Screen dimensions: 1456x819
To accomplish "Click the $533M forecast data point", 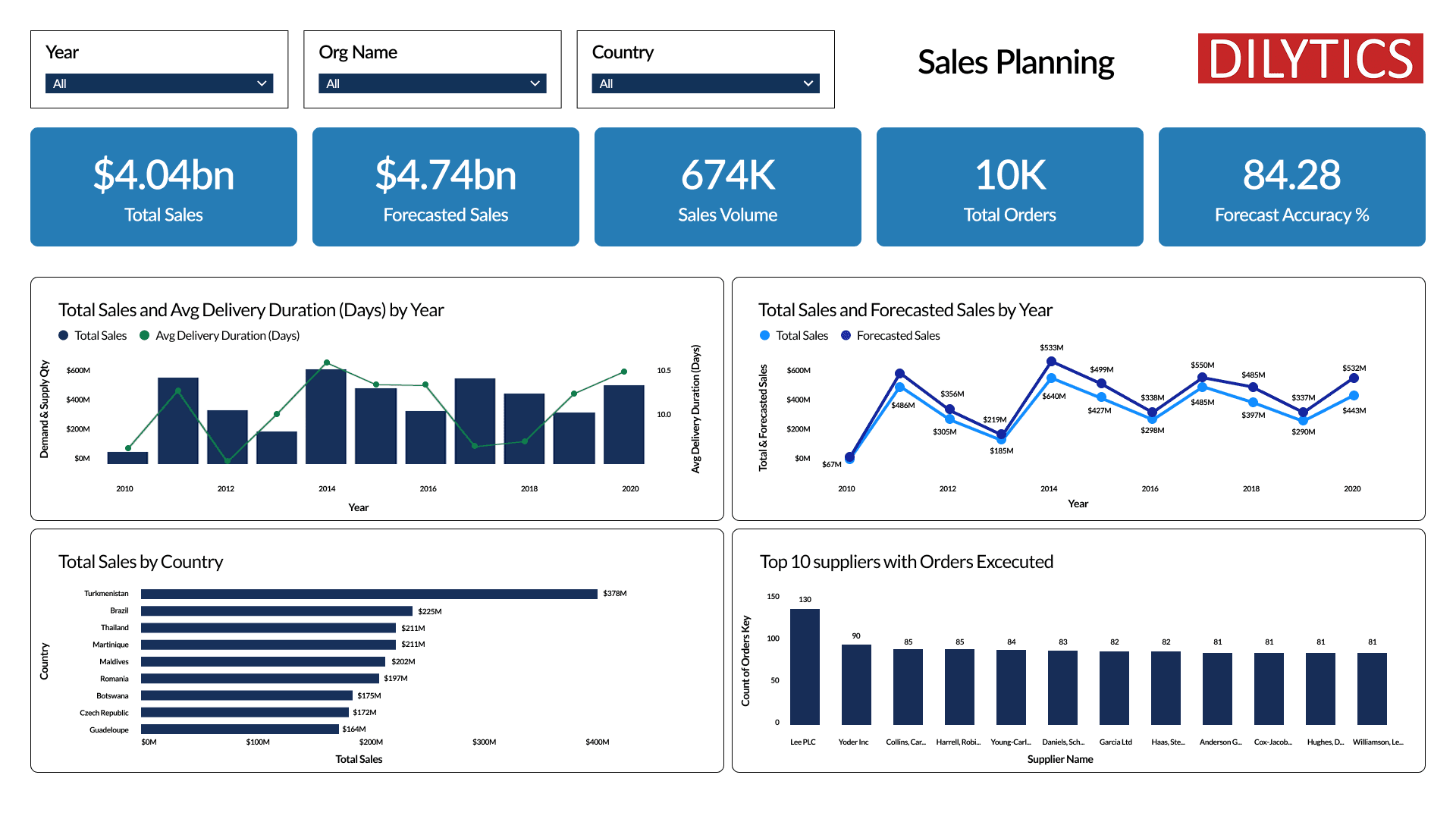I will [x=1051, y=362].
